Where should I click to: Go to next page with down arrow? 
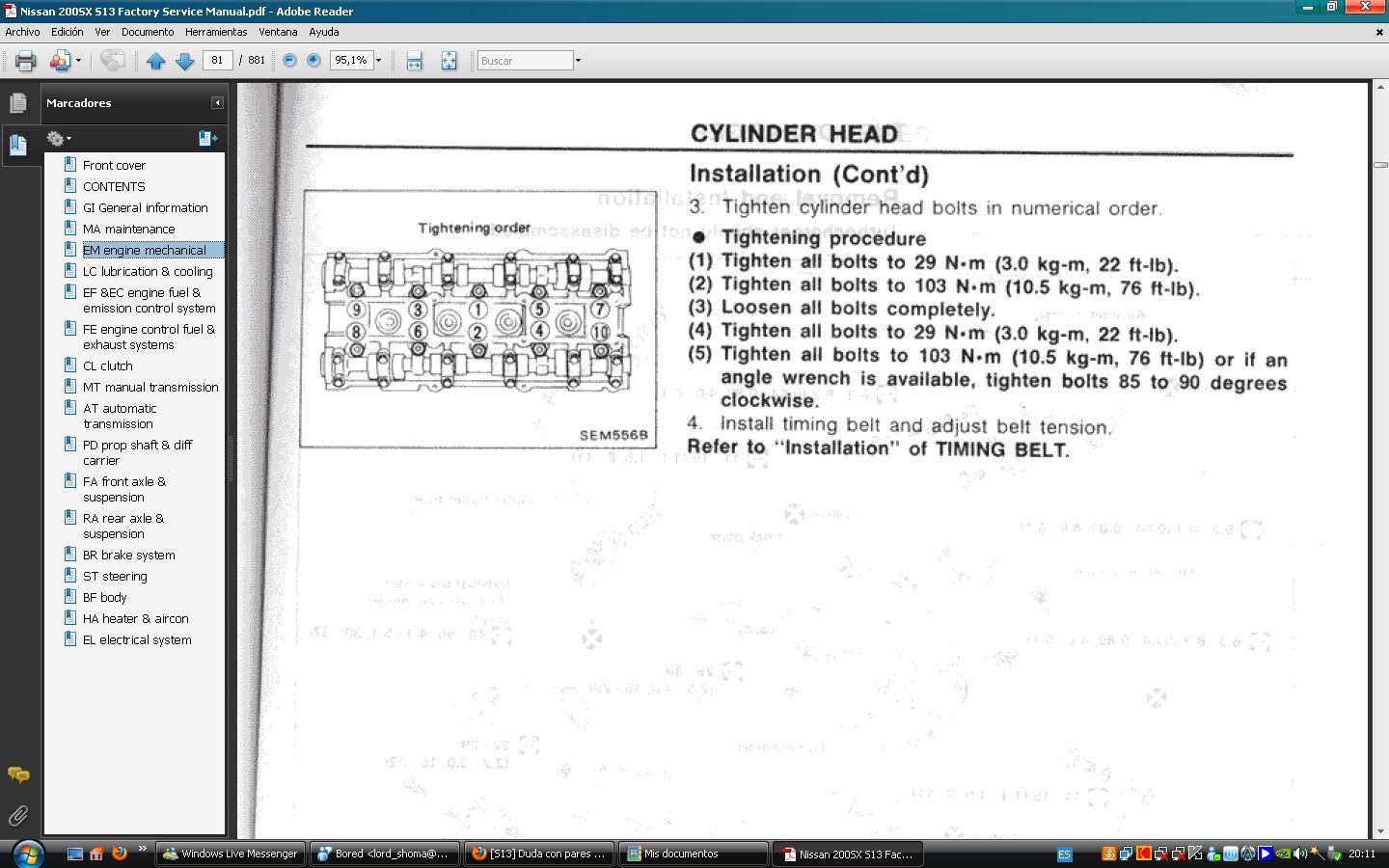tap(185, 61)
